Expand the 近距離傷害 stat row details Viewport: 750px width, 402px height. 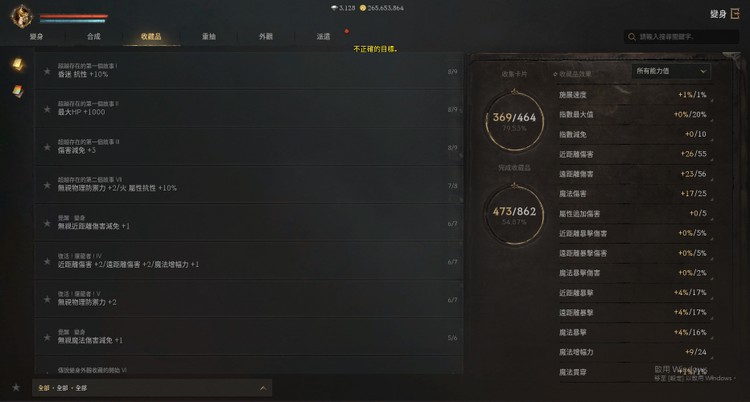pyautogui.click(x=635, y=154)
